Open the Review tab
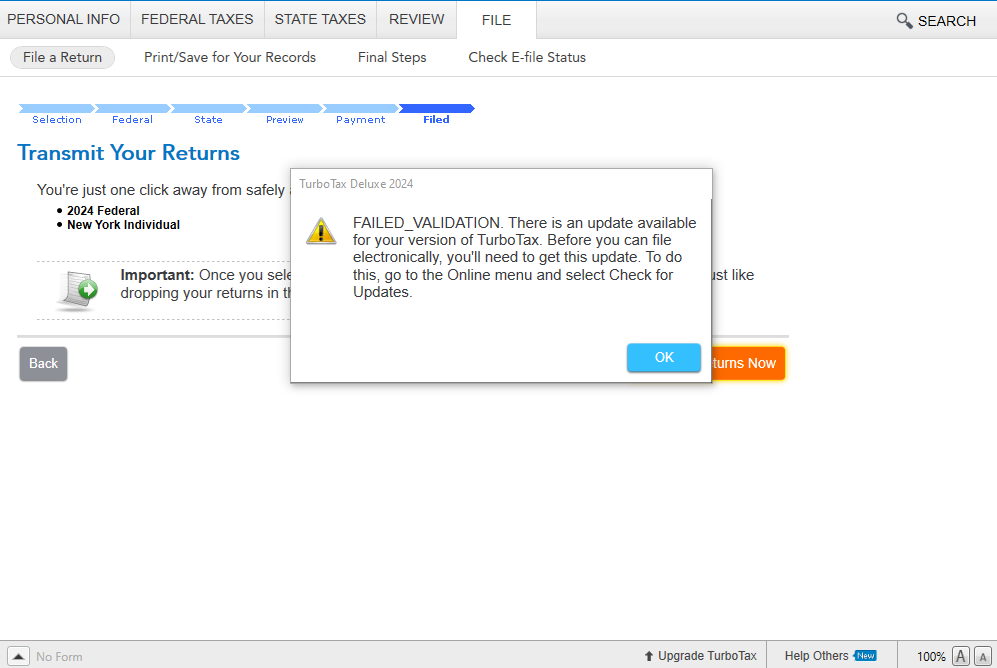The height and width of the screenshot is (668, 997). coord(416,19)
